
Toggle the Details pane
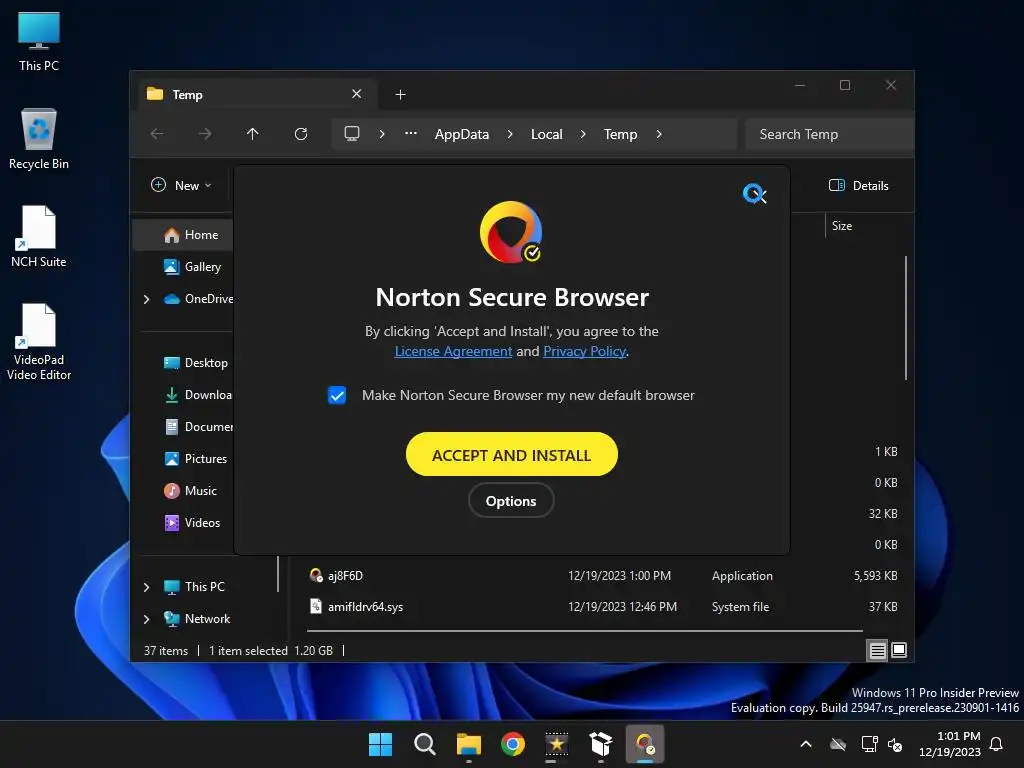(x=859, y=185)
